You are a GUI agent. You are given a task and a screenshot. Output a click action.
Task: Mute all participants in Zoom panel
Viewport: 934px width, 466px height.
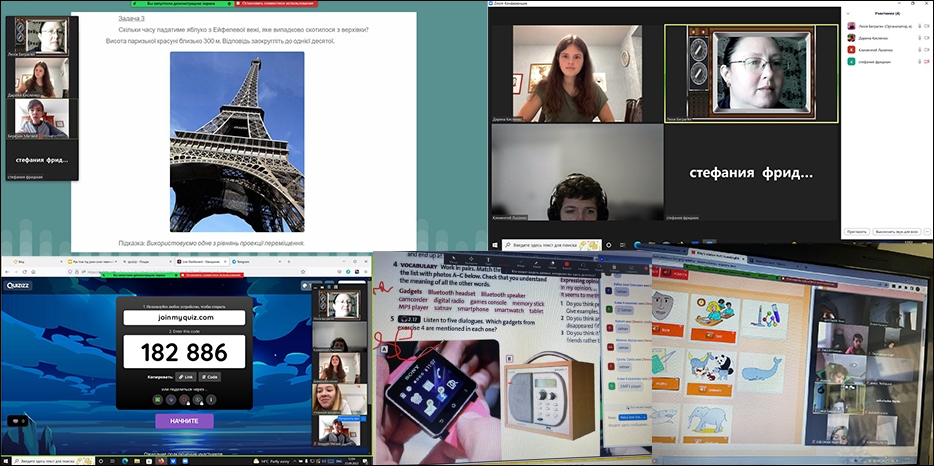point(897,231)
